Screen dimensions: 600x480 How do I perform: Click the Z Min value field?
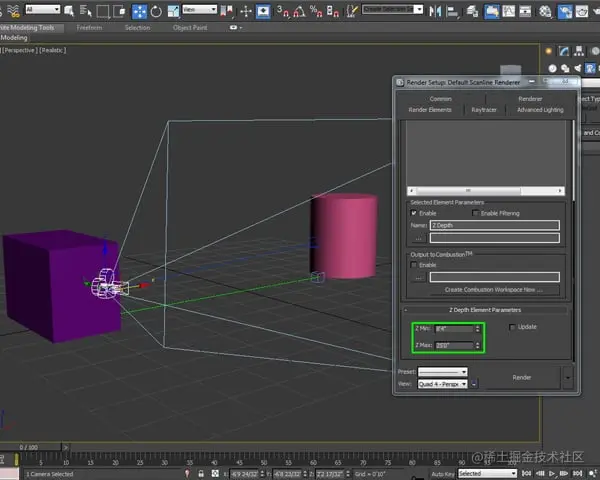coord(455,329)
